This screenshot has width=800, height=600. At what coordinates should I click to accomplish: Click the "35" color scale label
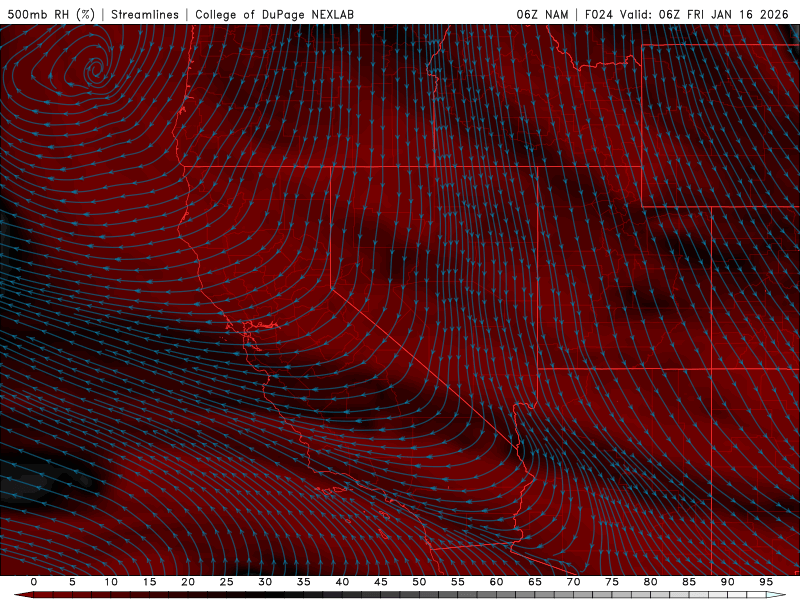304,582
